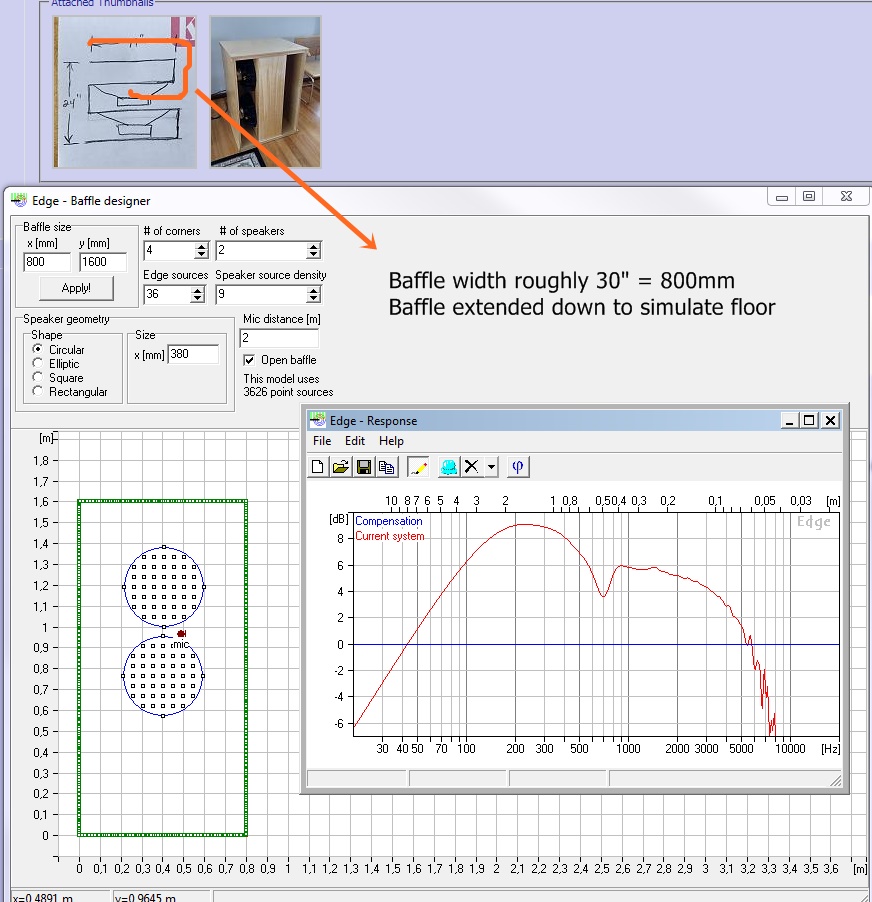This screenshot has height=902, width=872.
Task: Click the 1000 Hz axis label on the graph
Action: [x=628, y=748]
